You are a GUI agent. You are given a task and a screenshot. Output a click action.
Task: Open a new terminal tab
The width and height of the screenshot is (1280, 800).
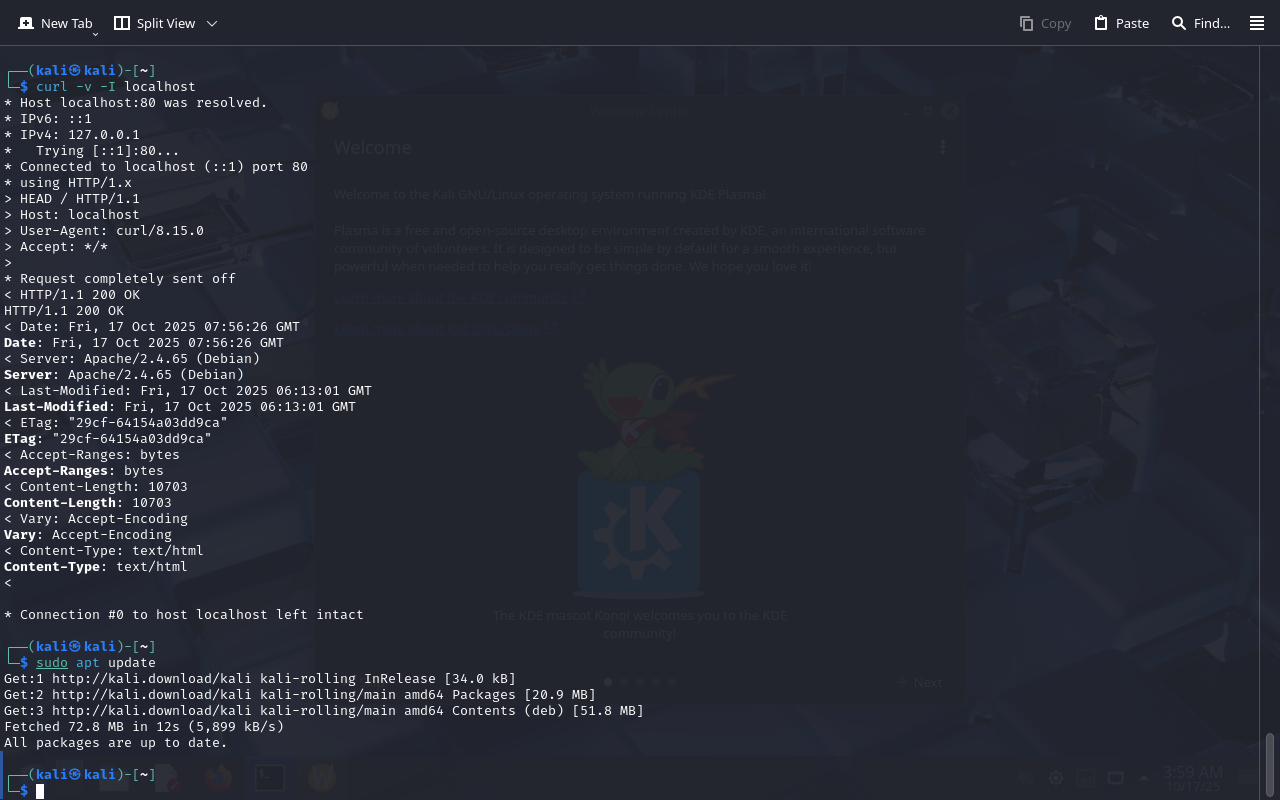click(55, 23)
